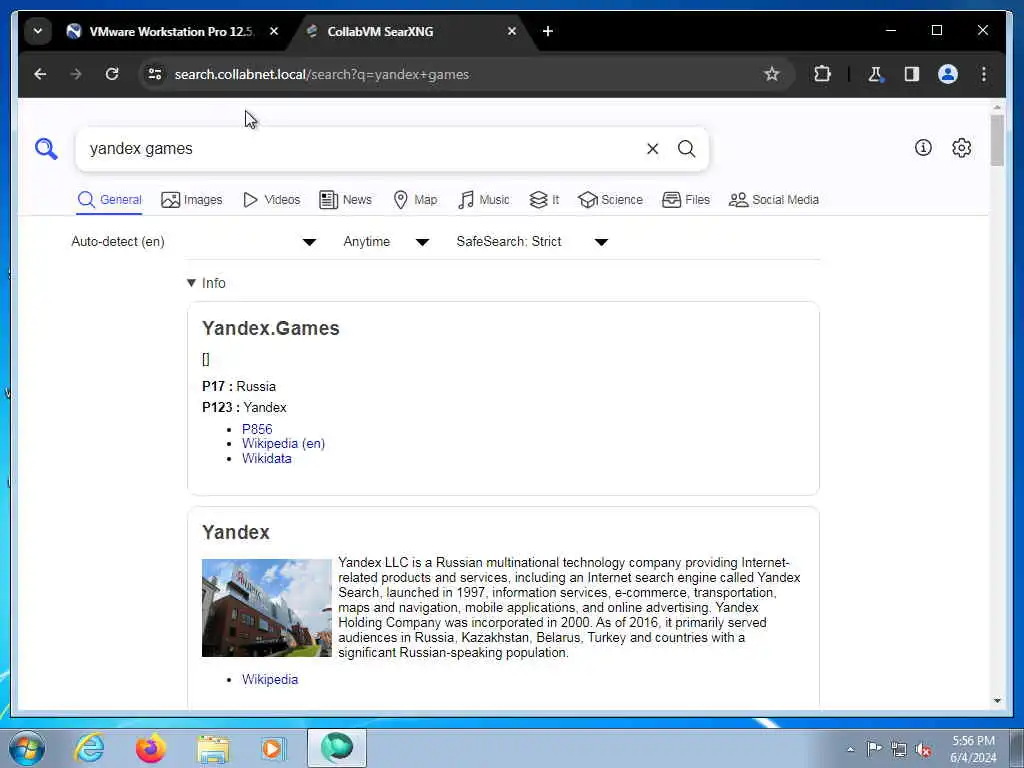Click the Yandex building thumbnail
The width and height of the screenshot is (1024, 768).
click(x=266, y=607)
